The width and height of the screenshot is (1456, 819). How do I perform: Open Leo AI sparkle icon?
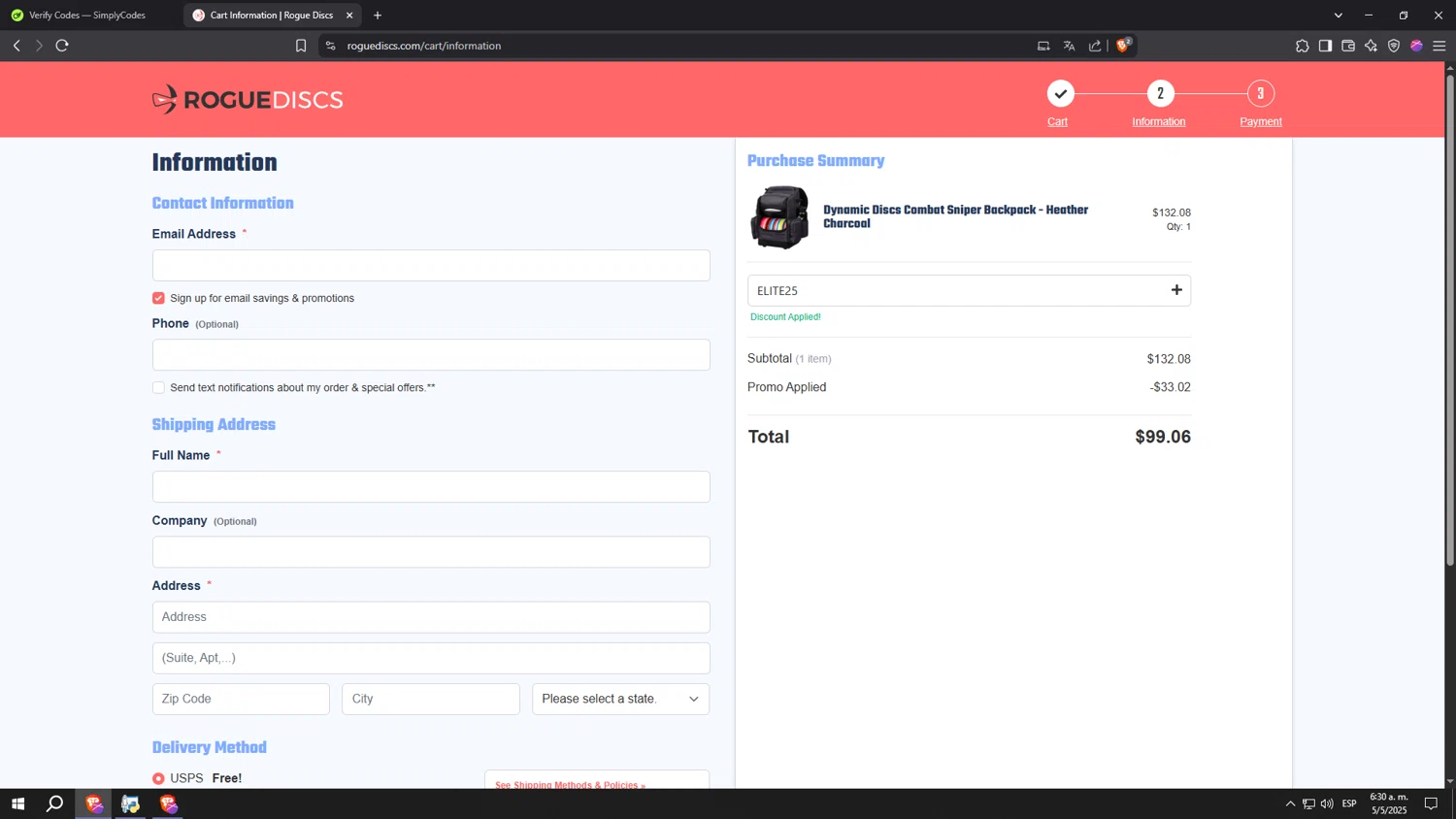point(1371,46)
